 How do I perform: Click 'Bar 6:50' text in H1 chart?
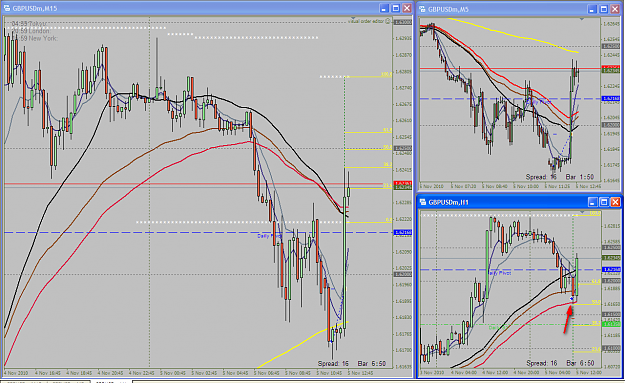tap(580, 363)
